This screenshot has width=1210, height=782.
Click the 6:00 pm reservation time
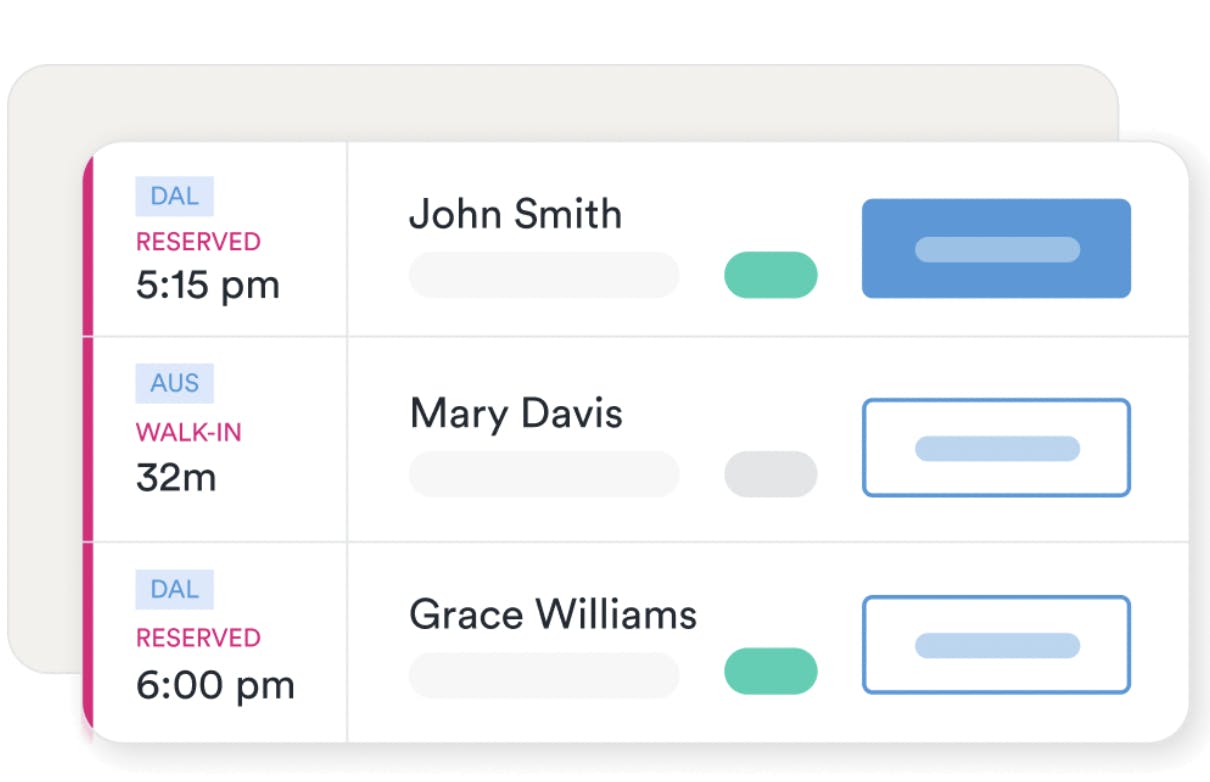215,685
